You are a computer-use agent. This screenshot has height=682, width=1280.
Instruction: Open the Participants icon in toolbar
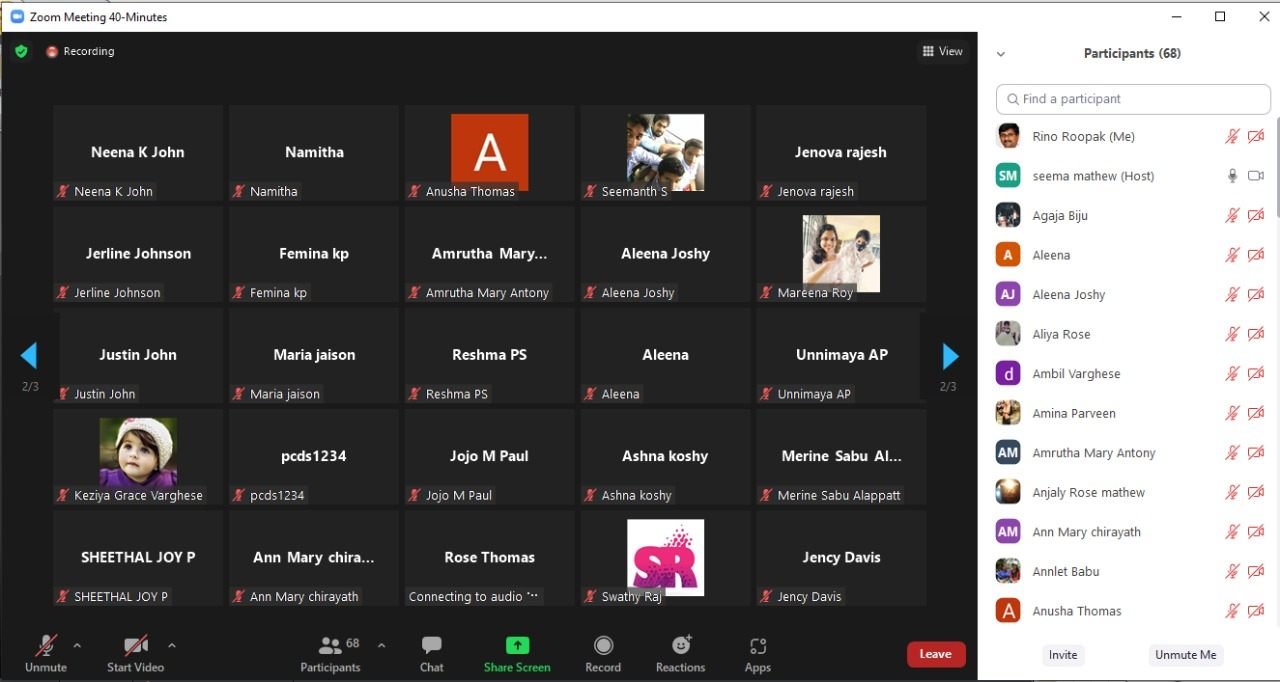click(329, 646)
